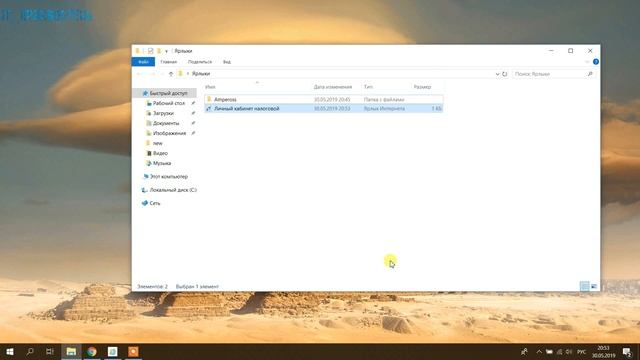Image resolution: width=640 pixels, height=360 pixels.
Task: Click the Properties icon in quick access toolbar
Action: click(150, 51)
